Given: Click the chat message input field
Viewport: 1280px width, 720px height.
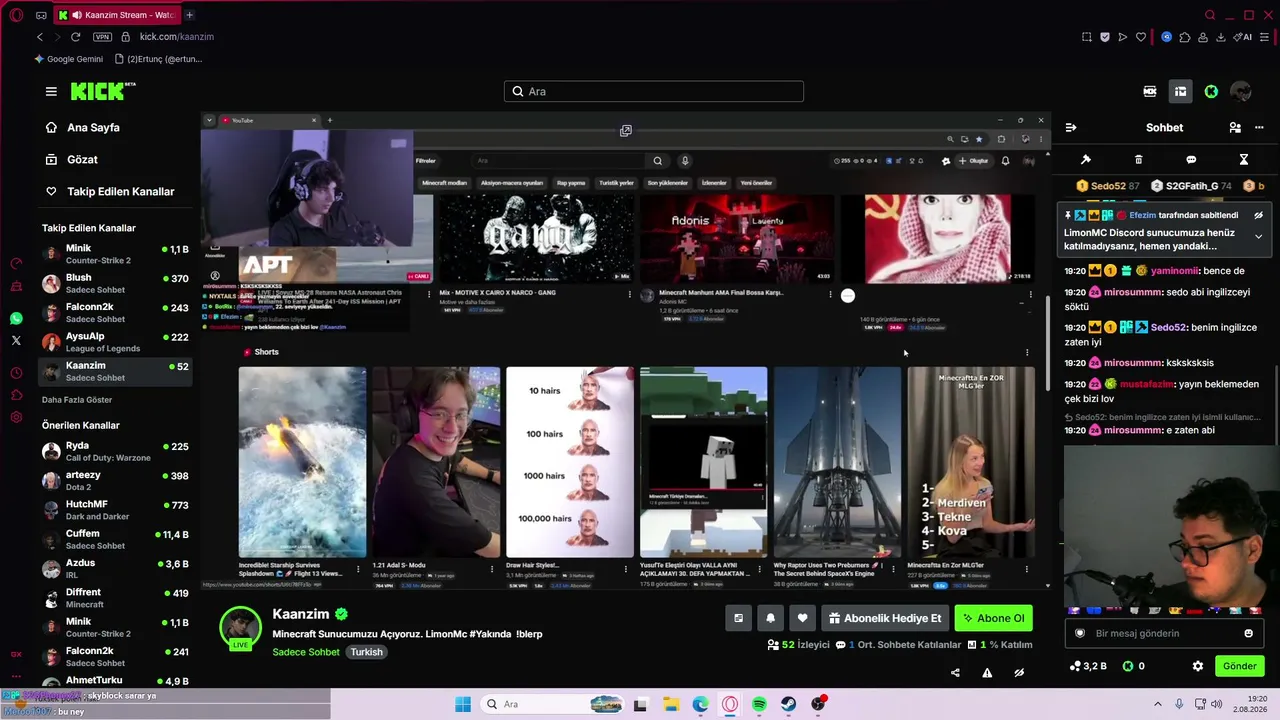Looking at the screenshot, I should point(1163,633).
